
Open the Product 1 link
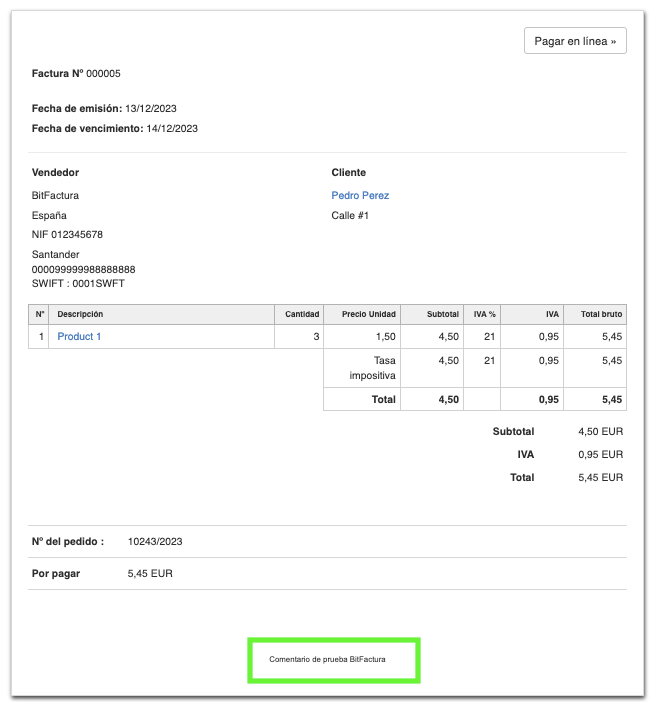point(79,337)
